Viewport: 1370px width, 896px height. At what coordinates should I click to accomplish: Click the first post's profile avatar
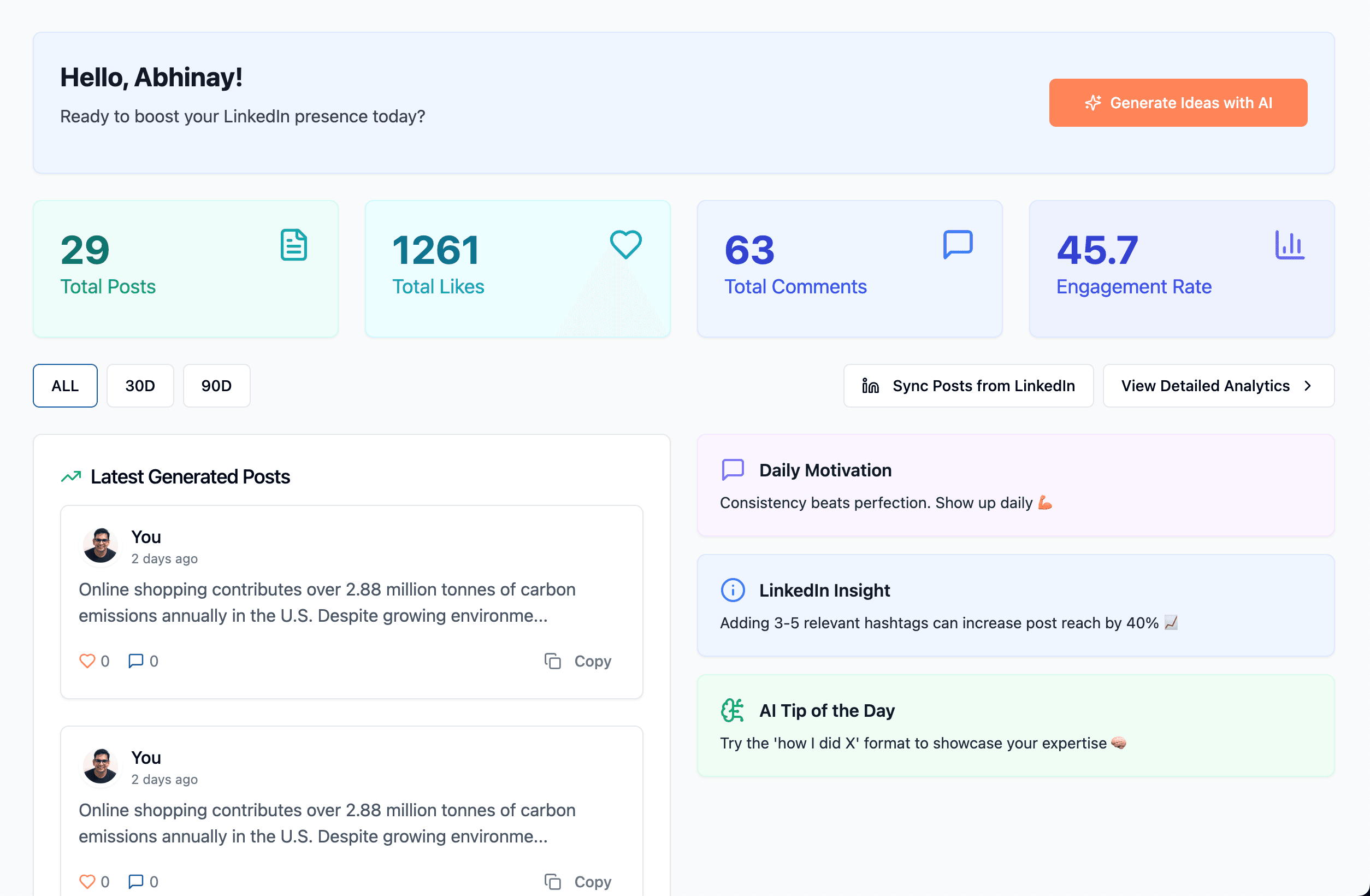point(101,546)
